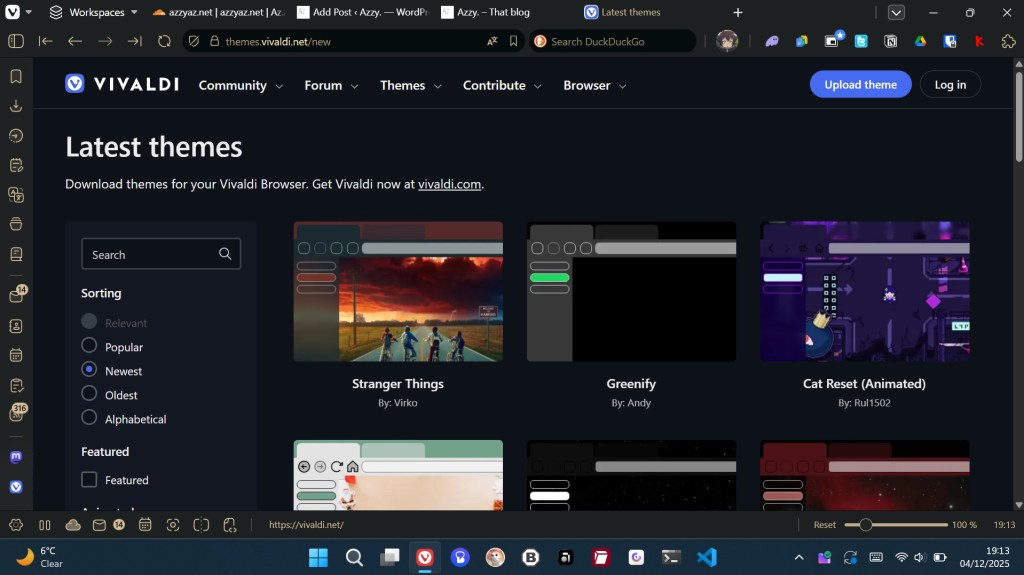Open the Stranger Things theme title
1024x575 pixels.
click(398, 384)
